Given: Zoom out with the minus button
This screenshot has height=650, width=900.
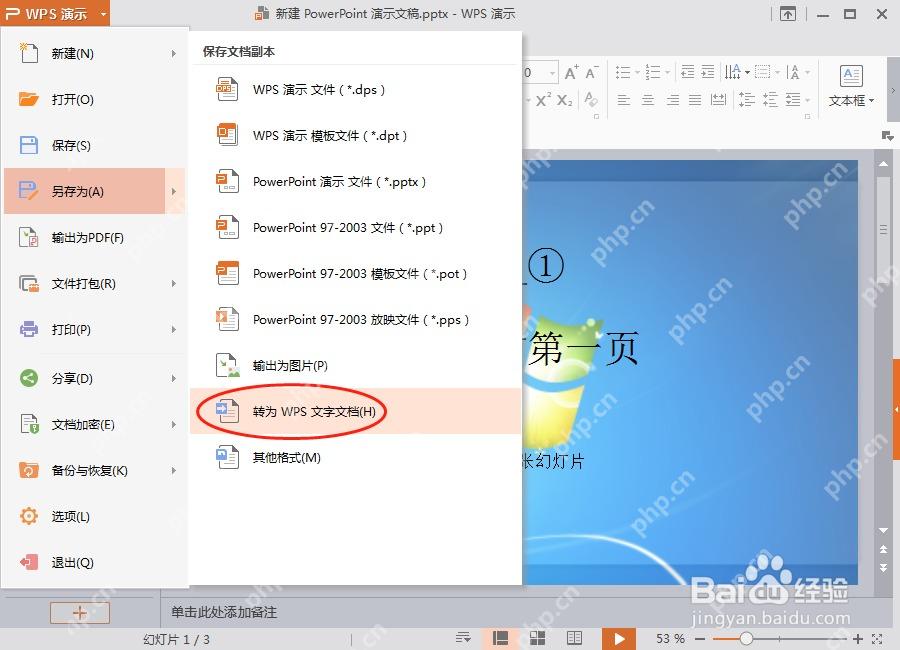Looking at the screenshot, I should point(700,639).
